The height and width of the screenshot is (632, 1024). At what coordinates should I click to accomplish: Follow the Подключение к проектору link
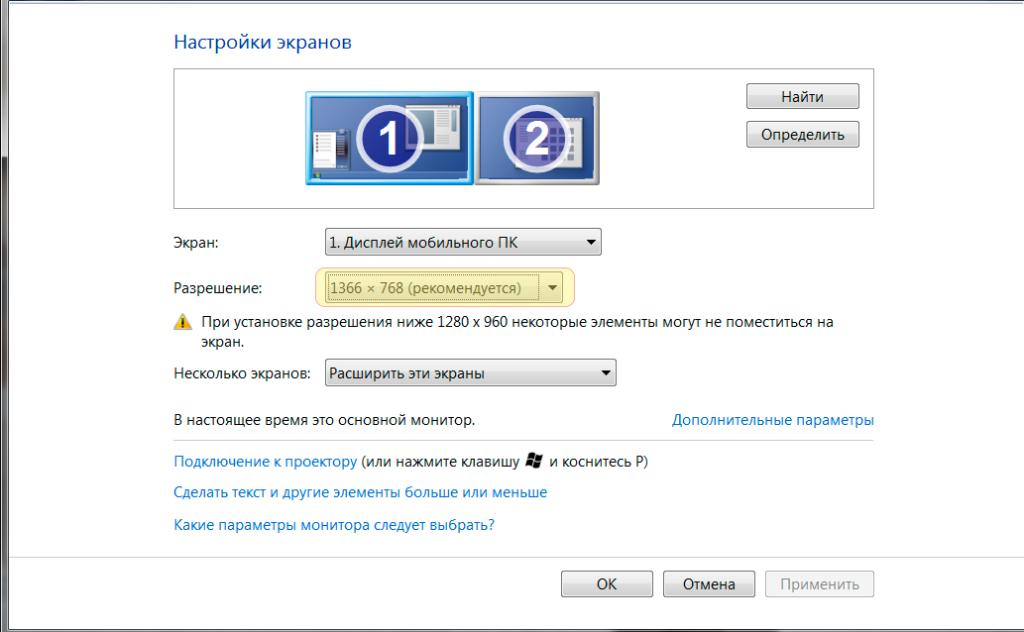pos(265,462)
